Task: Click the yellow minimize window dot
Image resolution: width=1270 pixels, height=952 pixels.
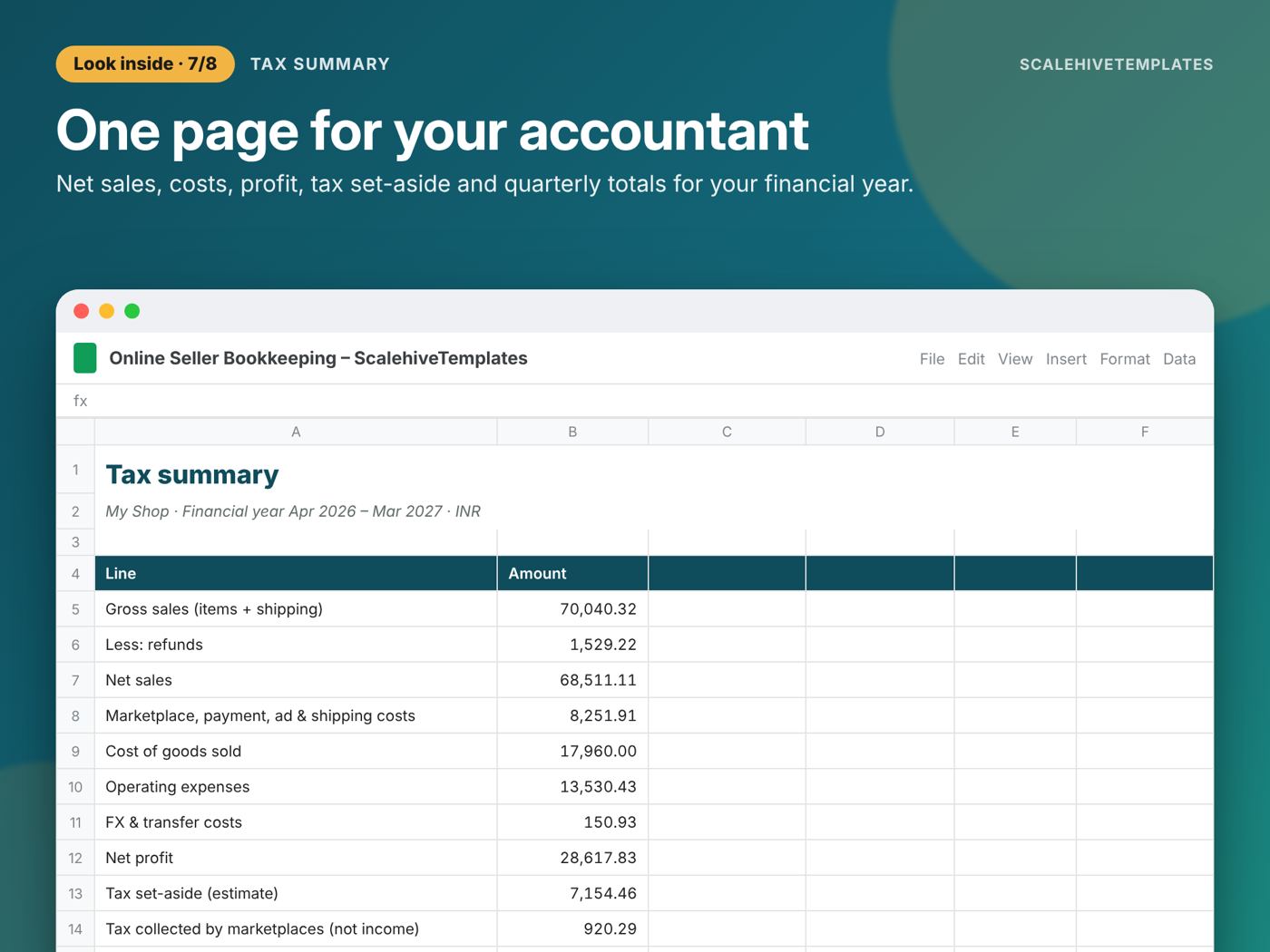Action: pyautogui.click(x=106, y=311)
